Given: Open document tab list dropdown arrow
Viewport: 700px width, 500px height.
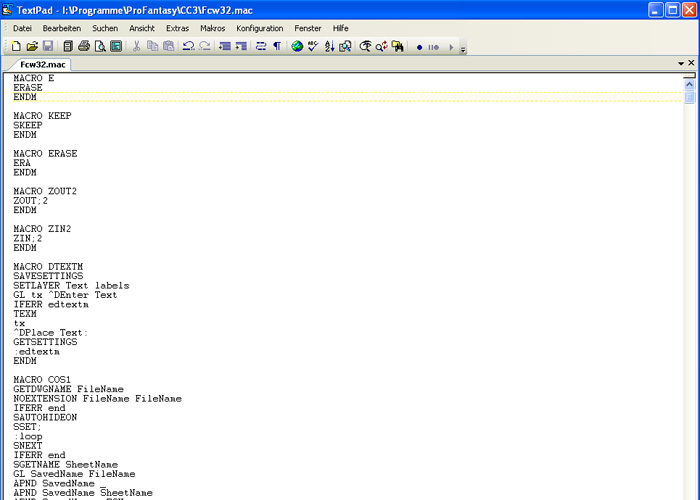Looking at the screenshot, I should point(681,63).
